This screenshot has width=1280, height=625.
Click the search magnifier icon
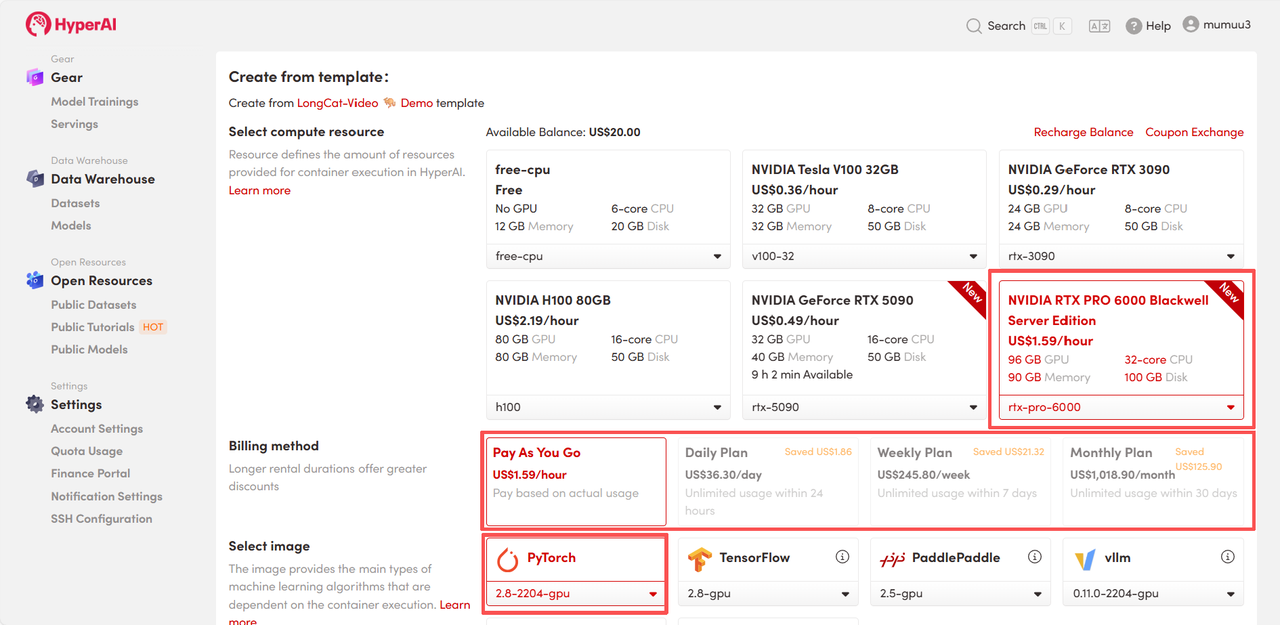click(974, 26)
